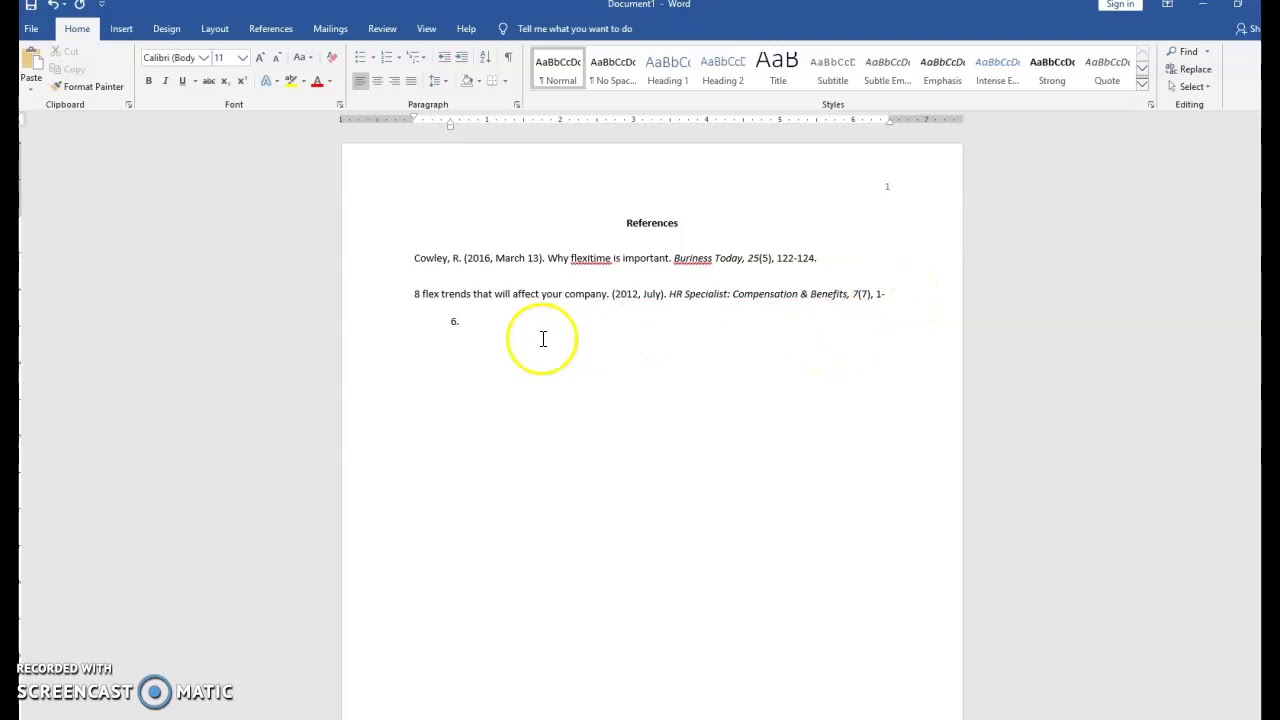
Task: Open Find in Editing group
Action: [x=1187, y=51]
